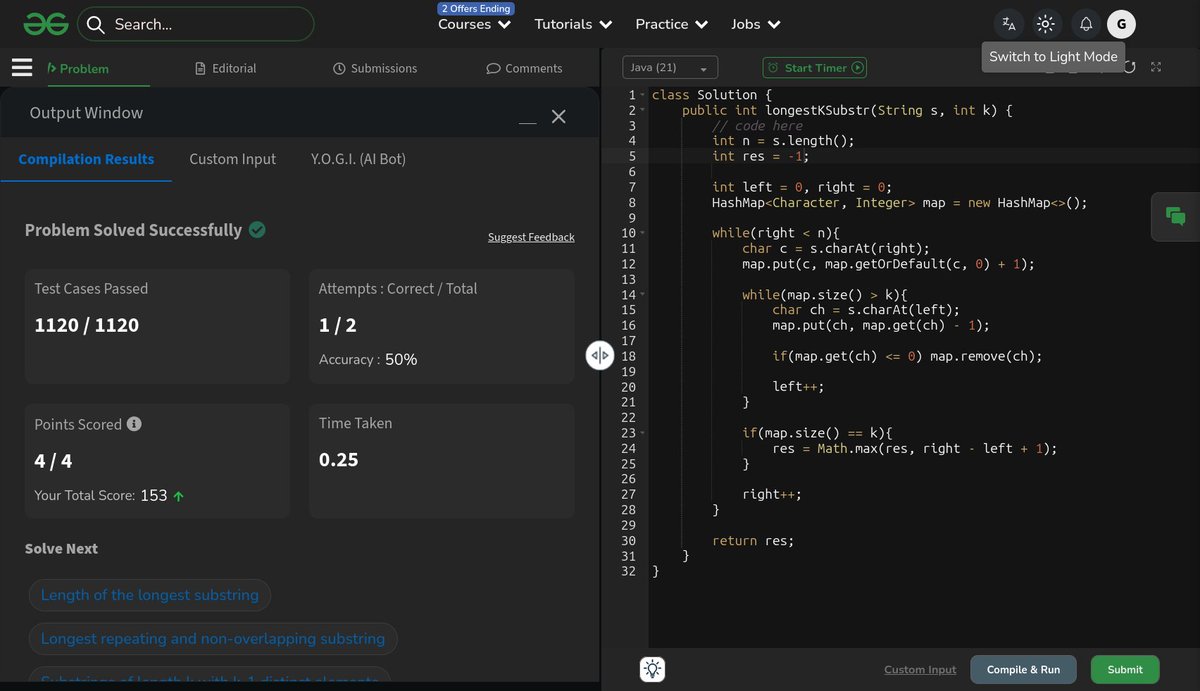This screenshot has height=691, width=1200.
Task: Open Y.O.G.I. (AI Bot) tab
Action: tap(358, 159)
